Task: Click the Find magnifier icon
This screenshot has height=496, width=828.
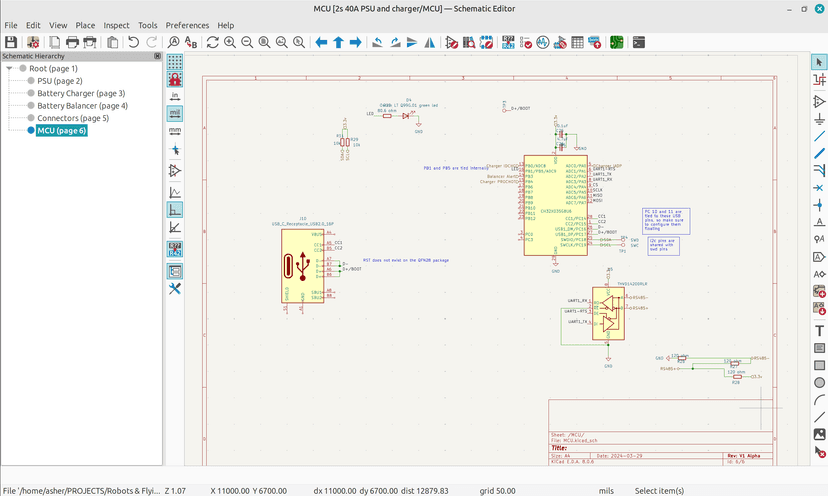Action: 174,42
